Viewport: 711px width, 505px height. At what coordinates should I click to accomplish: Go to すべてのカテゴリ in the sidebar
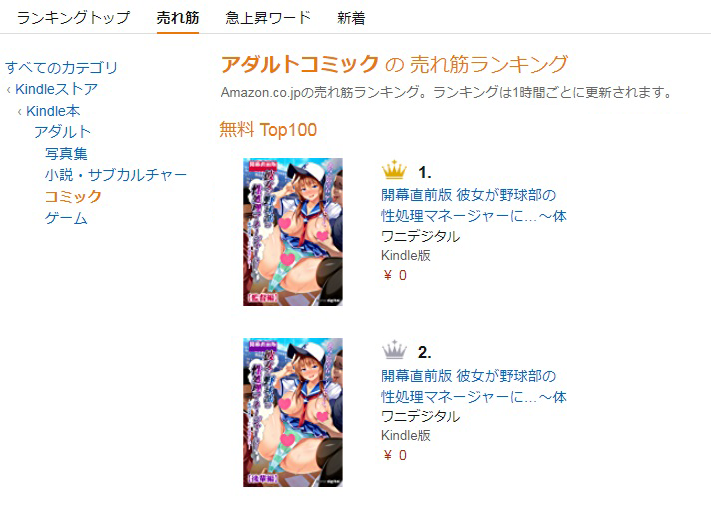[x=61, y=68]
